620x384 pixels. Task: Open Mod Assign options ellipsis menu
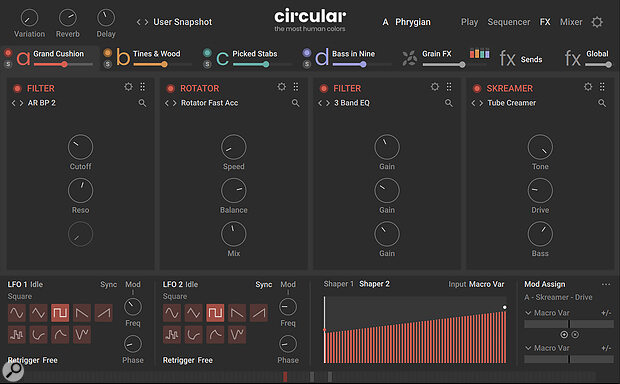coord(606,284)
